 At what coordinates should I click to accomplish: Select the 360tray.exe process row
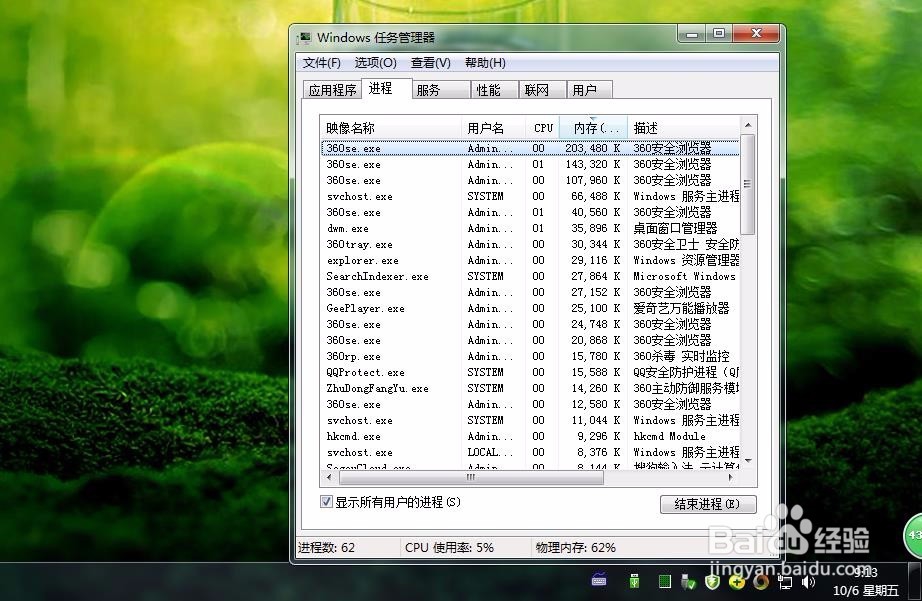pos(530,244)
